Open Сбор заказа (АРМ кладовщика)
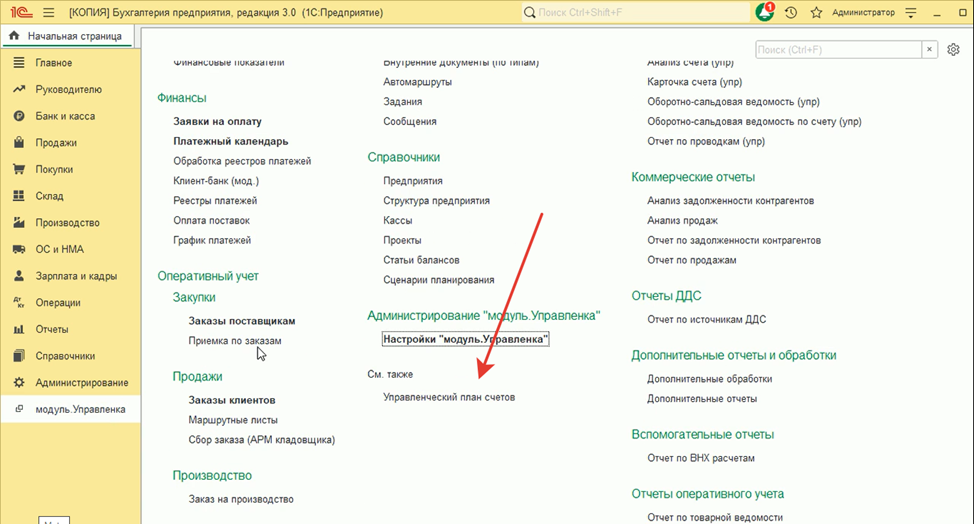The image size is (974, 524). point(262,440)
